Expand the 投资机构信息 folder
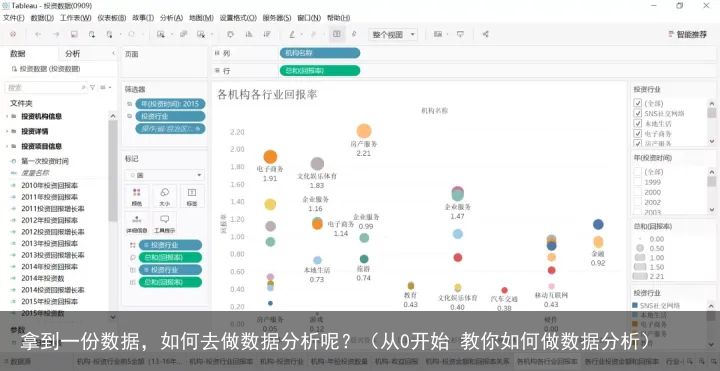 click(7, 117)
